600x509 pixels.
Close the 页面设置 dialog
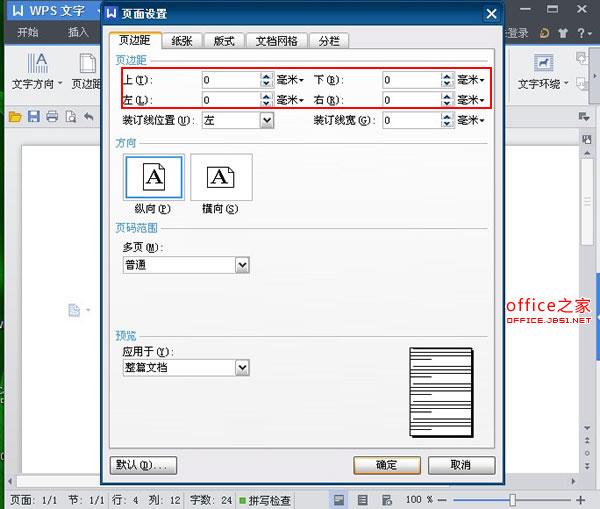coord(491,14)
